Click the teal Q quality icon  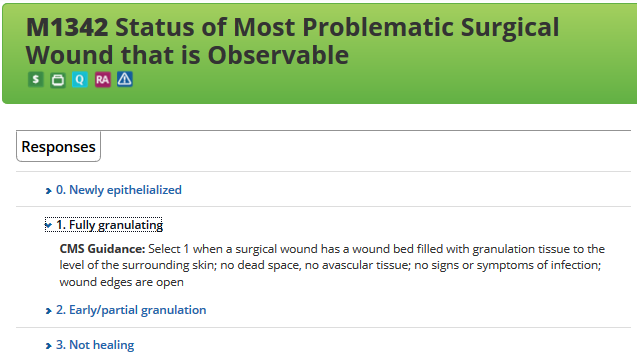tap(80, 79)
